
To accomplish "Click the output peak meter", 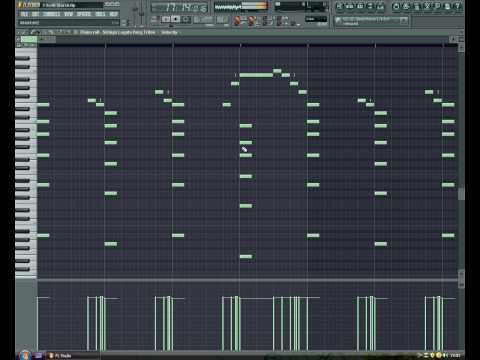I will 254,6.
